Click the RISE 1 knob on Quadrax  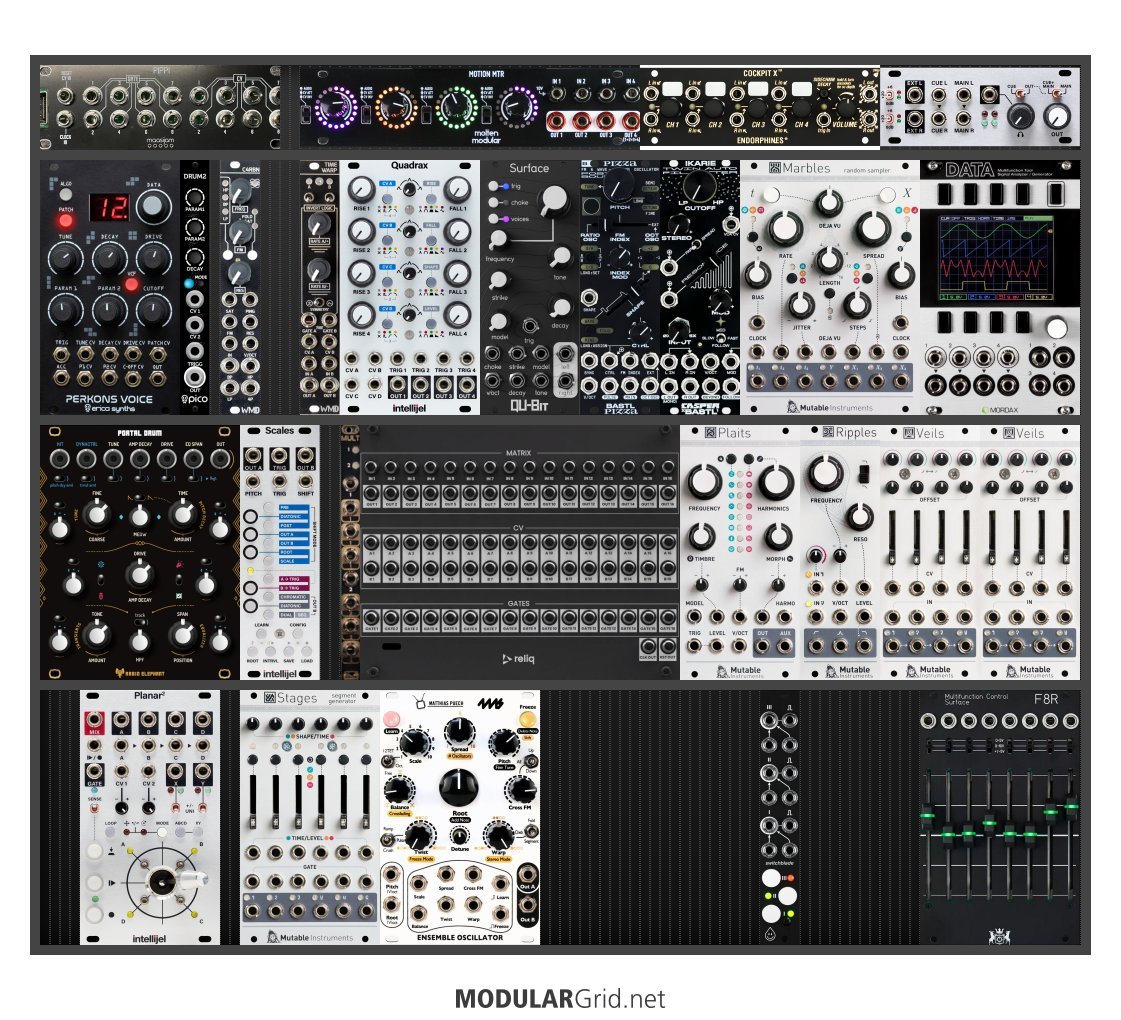tap(362, 189)
